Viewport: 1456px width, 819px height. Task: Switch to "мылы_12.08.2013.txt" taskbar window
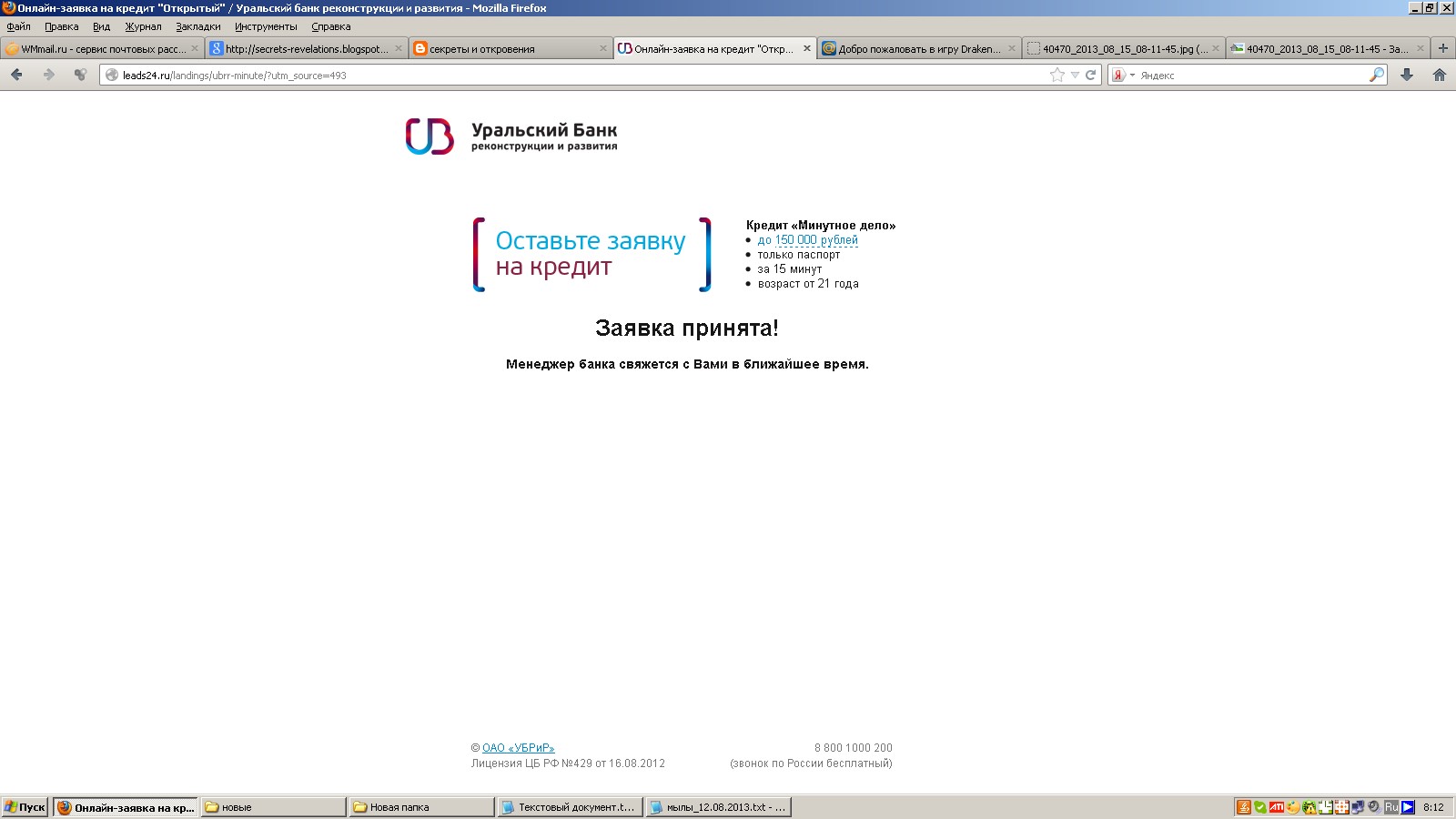pyautogui.click(x=718, y=807)
